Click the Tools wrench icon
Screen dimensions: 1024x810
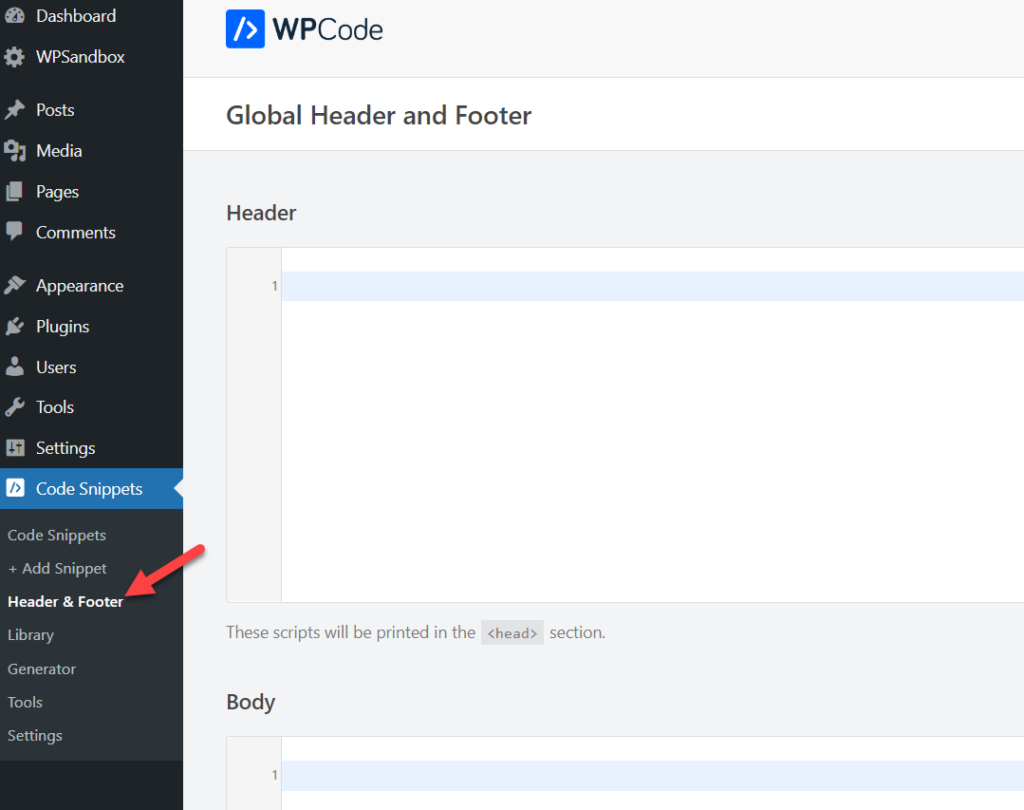[14, 407]
